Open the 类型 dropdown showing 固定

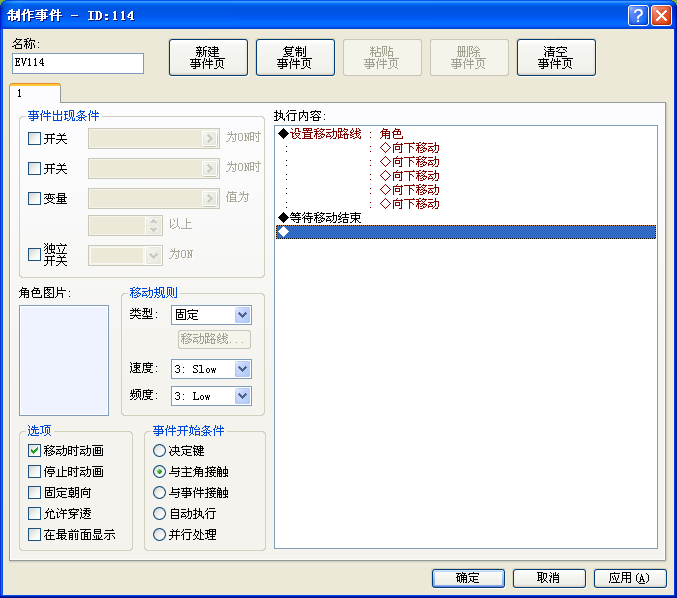[211, 315]
